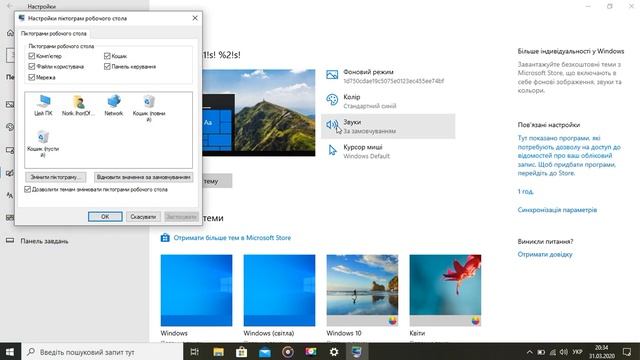Toggle the Комп'ютер checkbox

point(32,56)
